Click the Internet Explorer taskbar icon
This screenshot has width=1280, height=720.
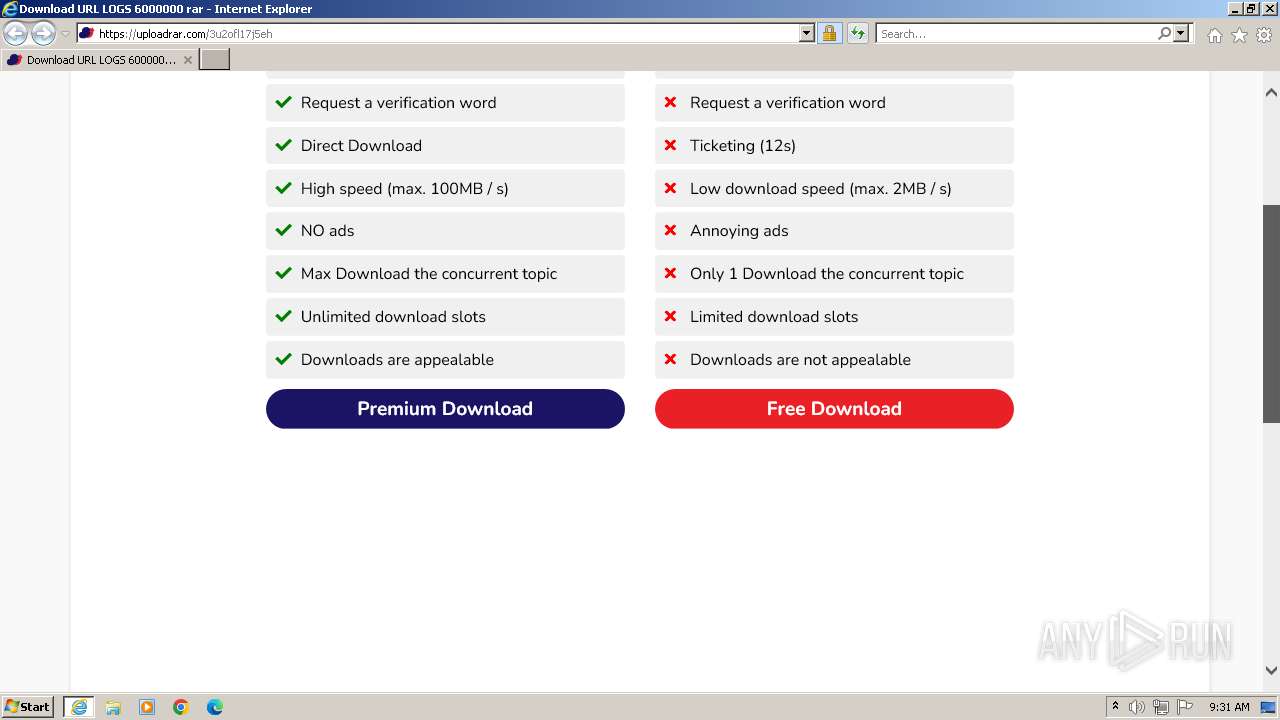click(79, 707)
